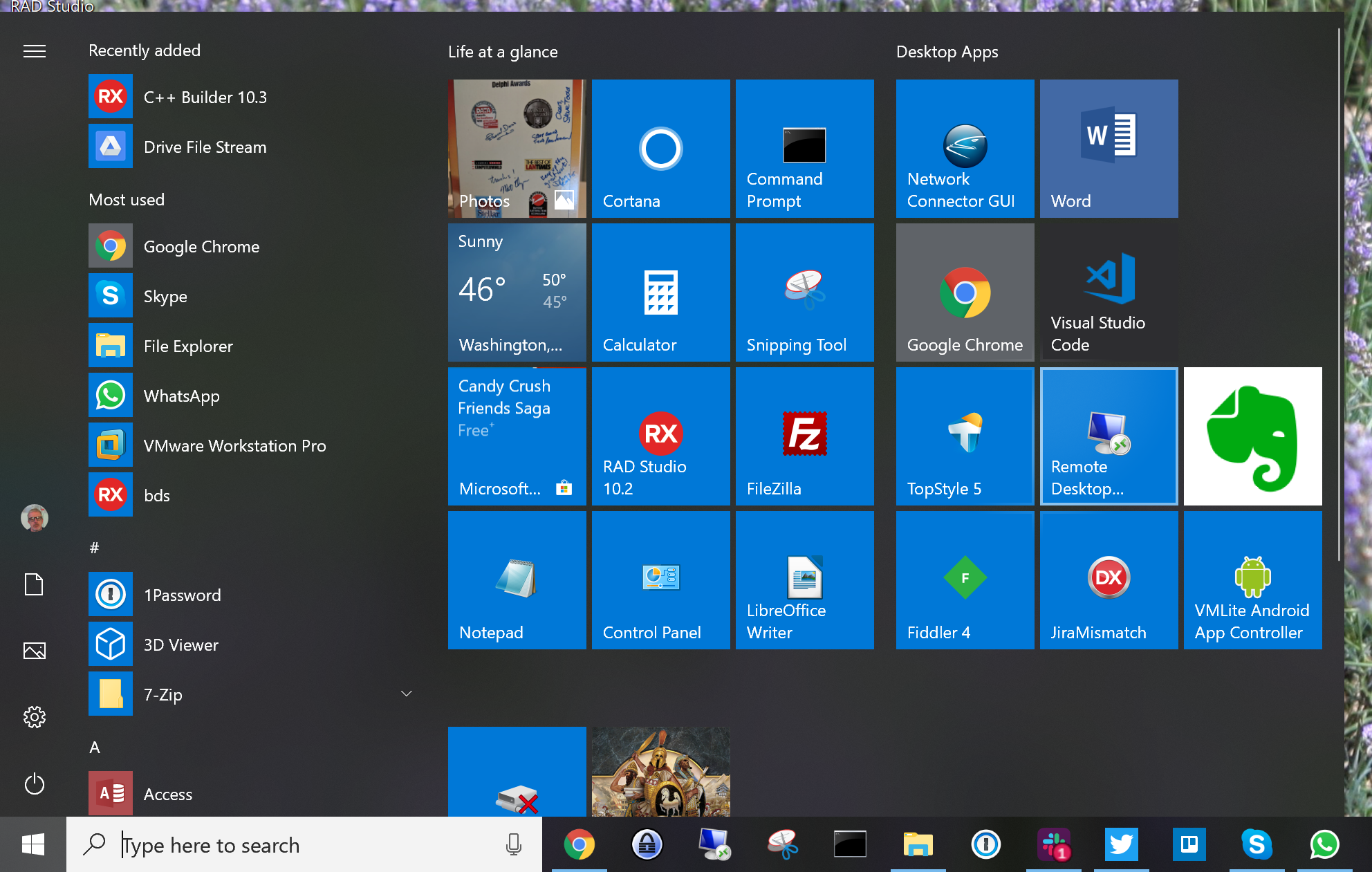The image size is (1372, 872).
Task: Click the Windows Start button
Action: (33, 844)
